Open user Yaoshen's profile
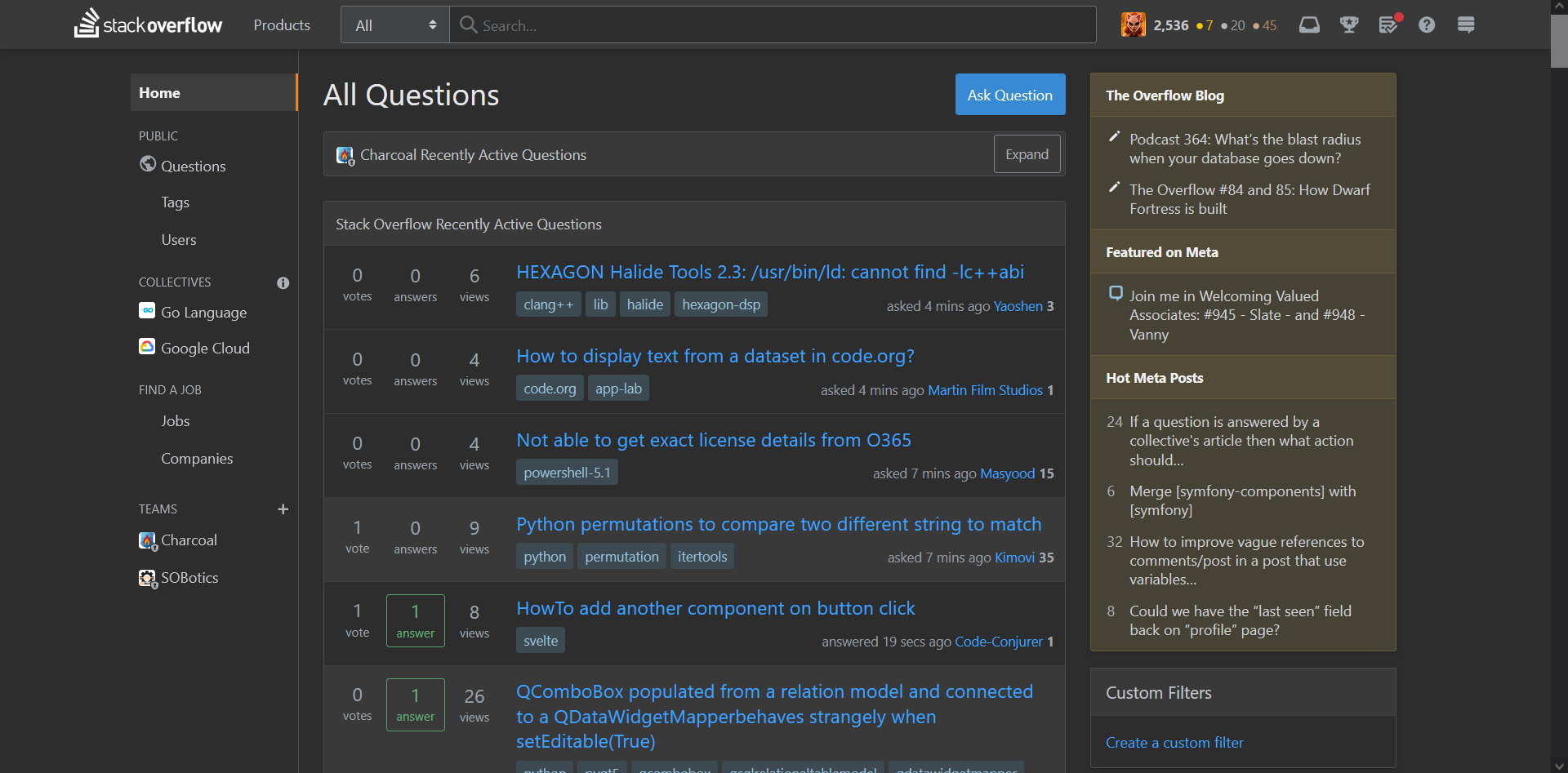The height and width of the screenshot is (773, 1568). click(1018, 306)
